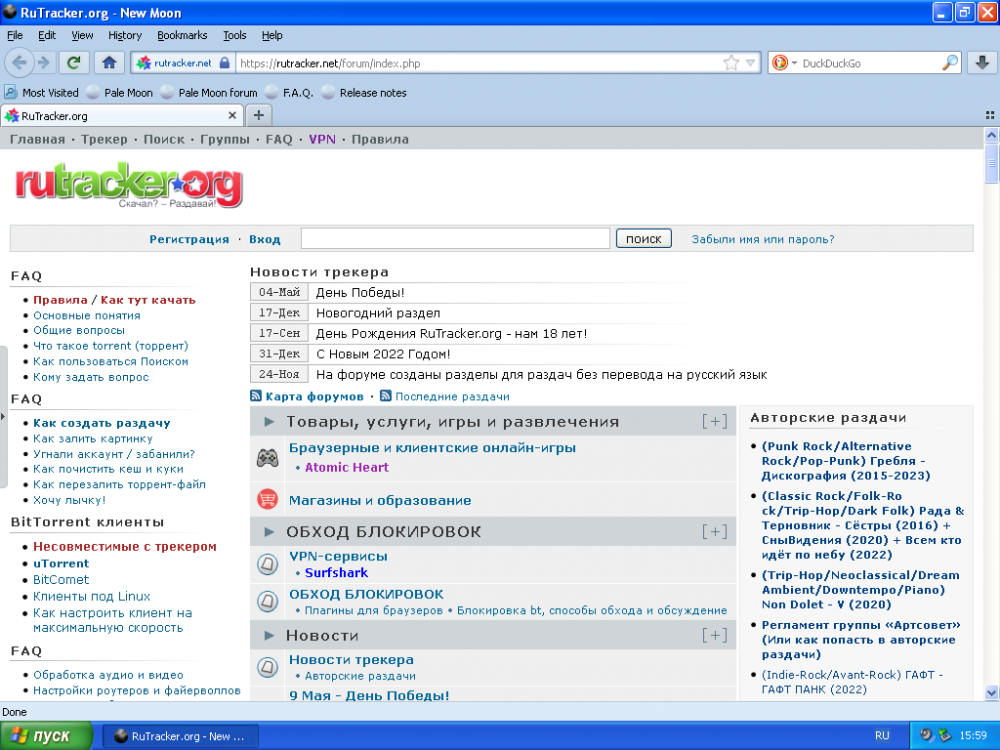Reload the page with the refresh icon
The height and width of the screenshot is (750, 1000).
[x=73, y=62]
